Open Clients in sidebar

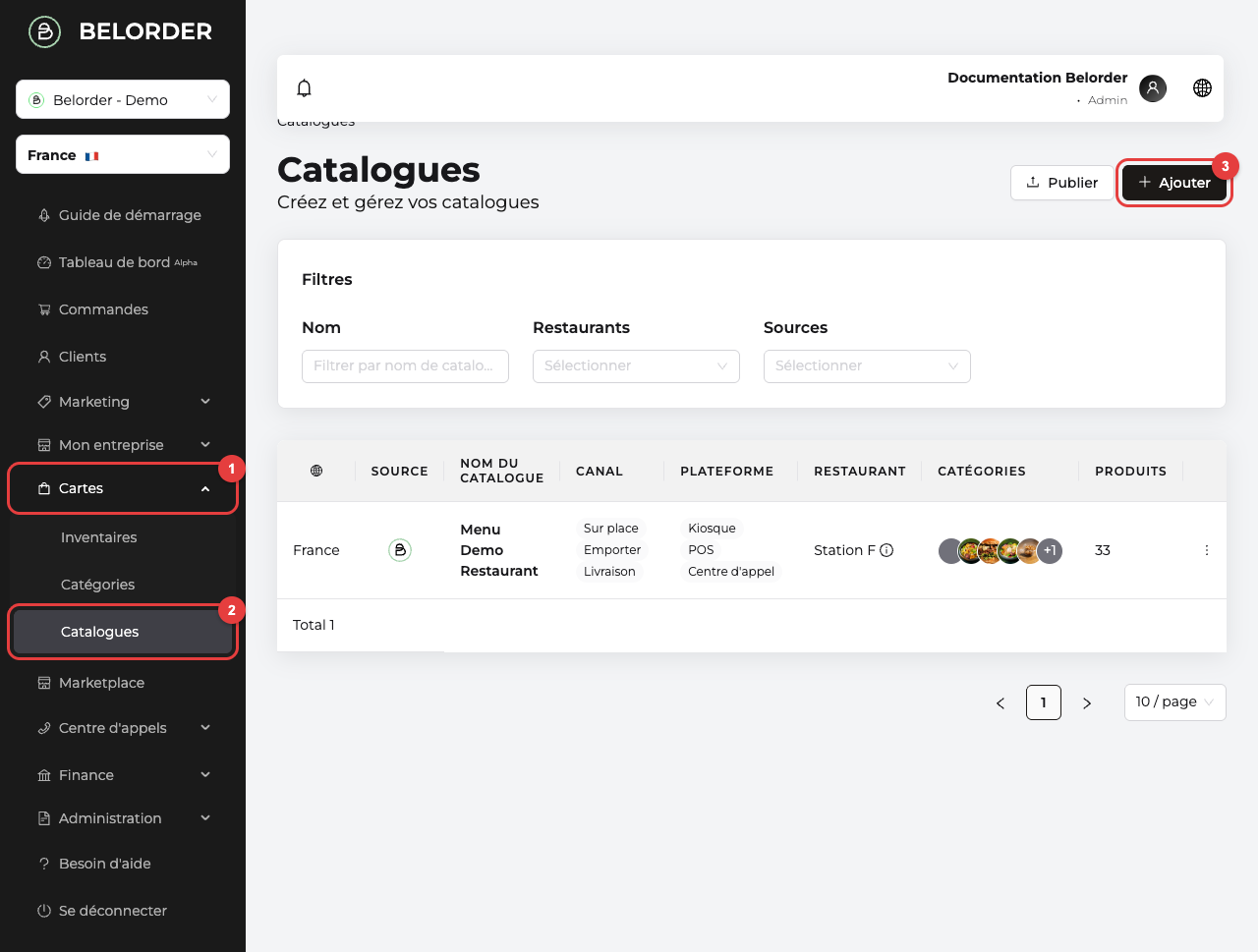[72, 357]
